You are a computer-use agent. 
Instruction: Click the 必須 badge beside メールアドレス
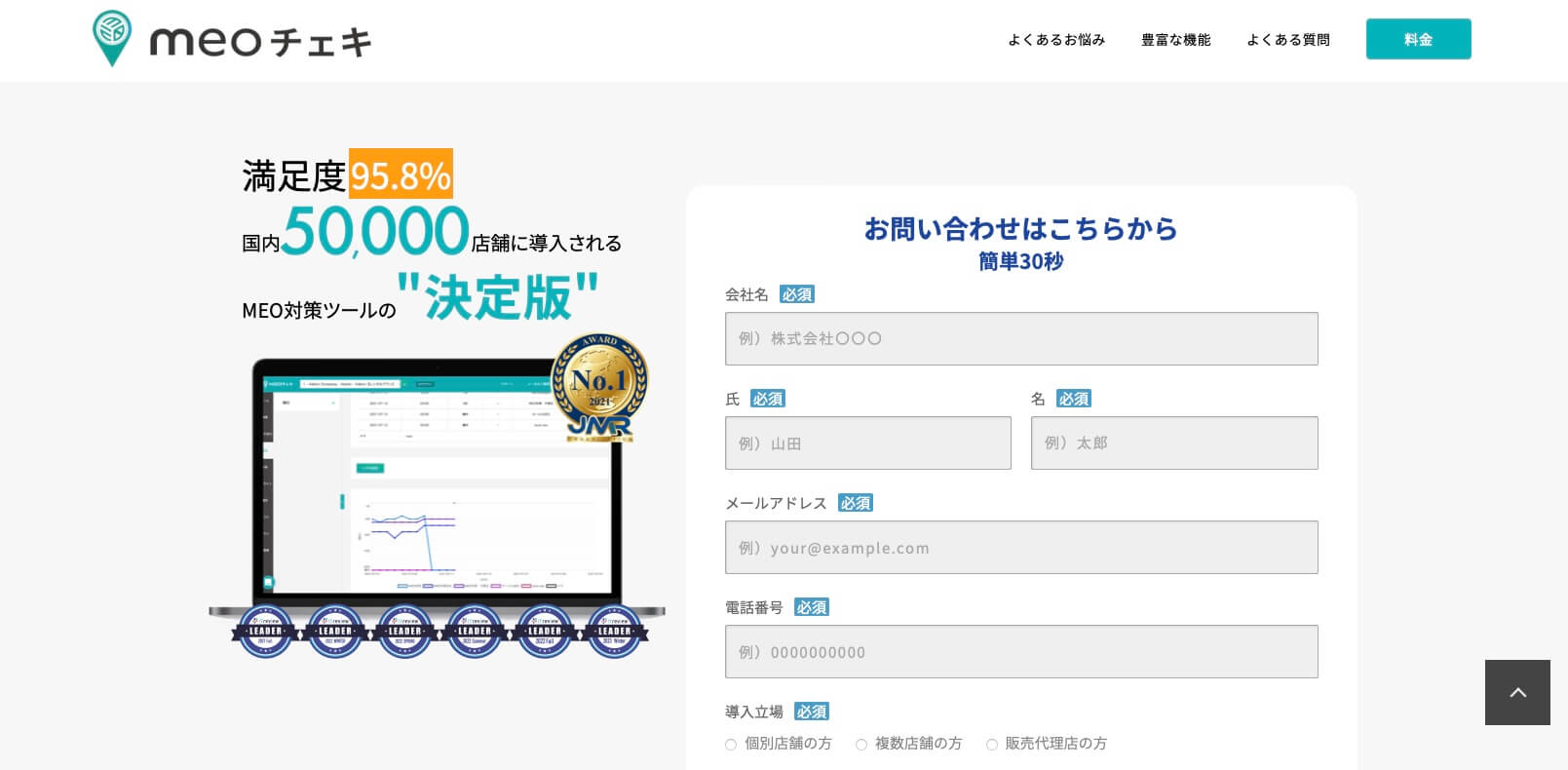856,503
